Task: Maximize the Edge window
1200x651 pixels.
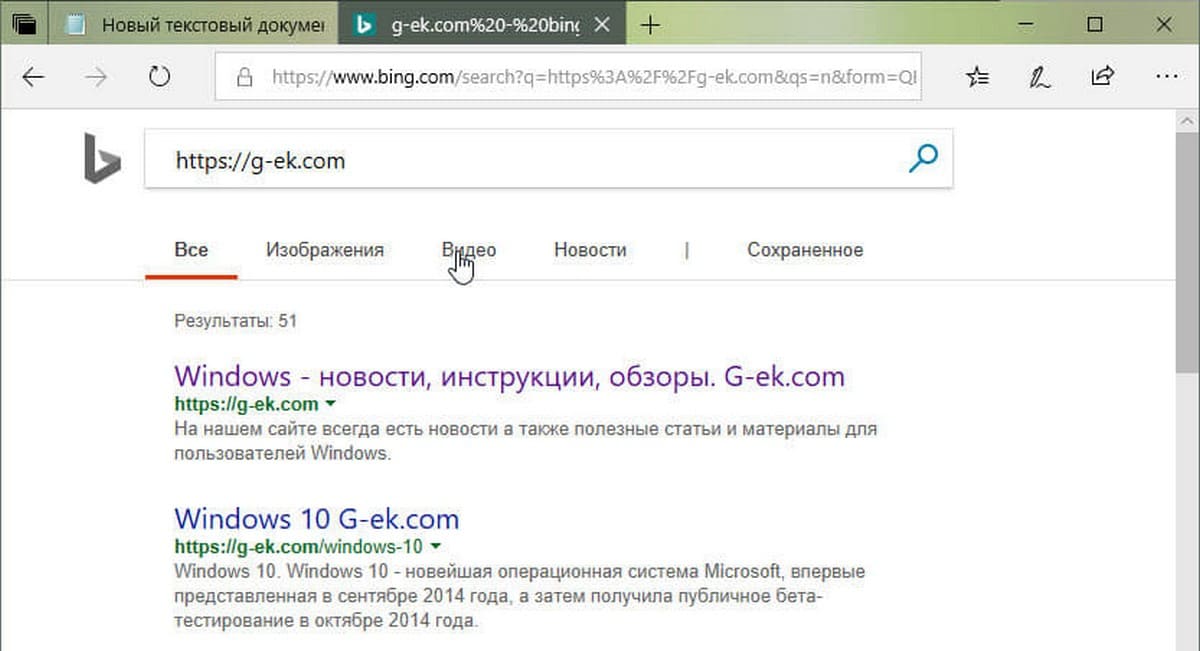Action: [x=1095, y=25]
